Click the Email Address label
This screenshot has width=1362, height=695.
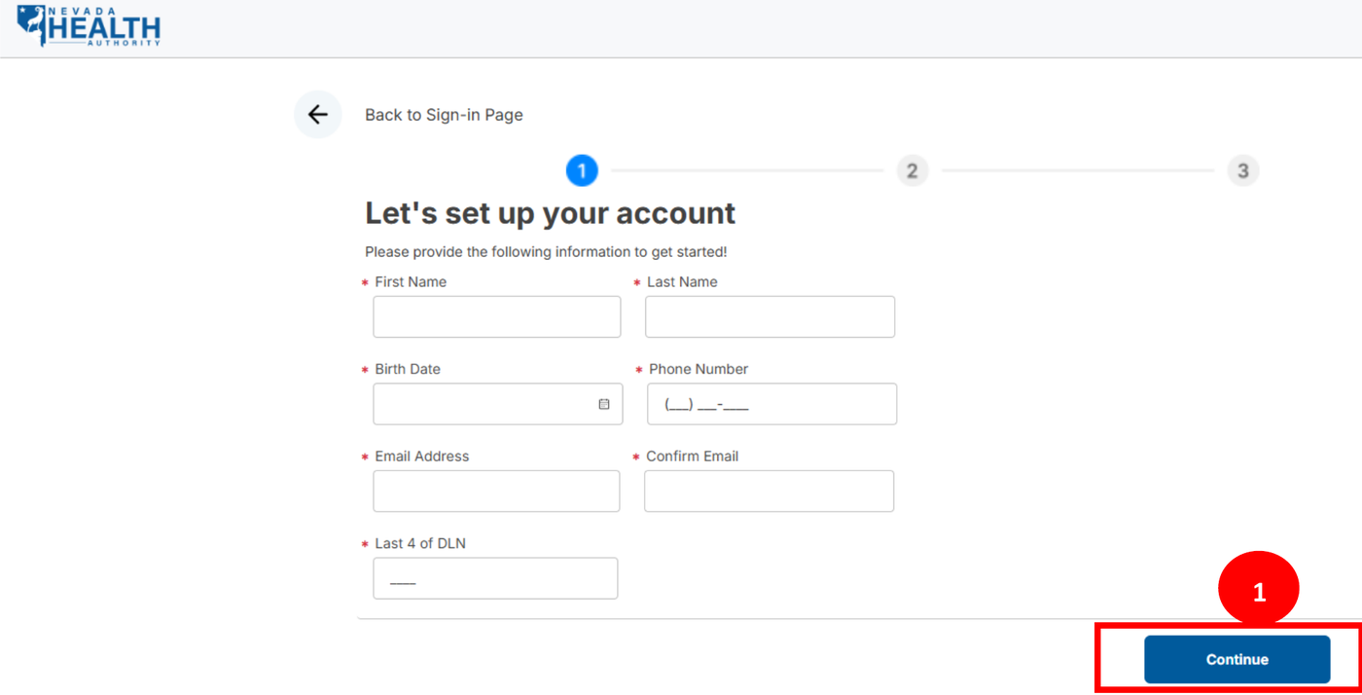[x=422, y=456]
